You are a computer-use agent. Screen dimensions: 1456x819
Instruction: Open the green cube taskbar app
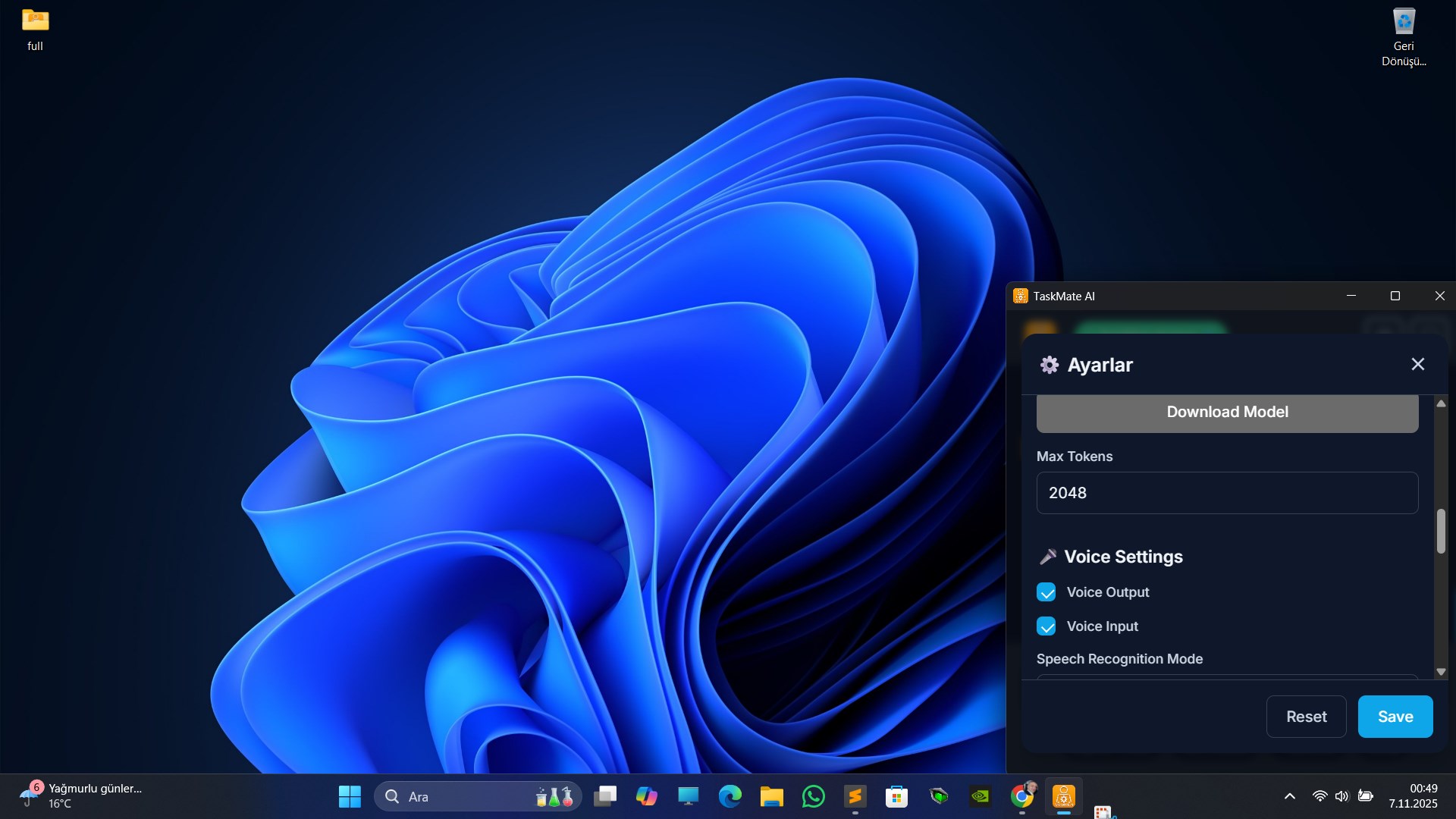click(939, 796)
